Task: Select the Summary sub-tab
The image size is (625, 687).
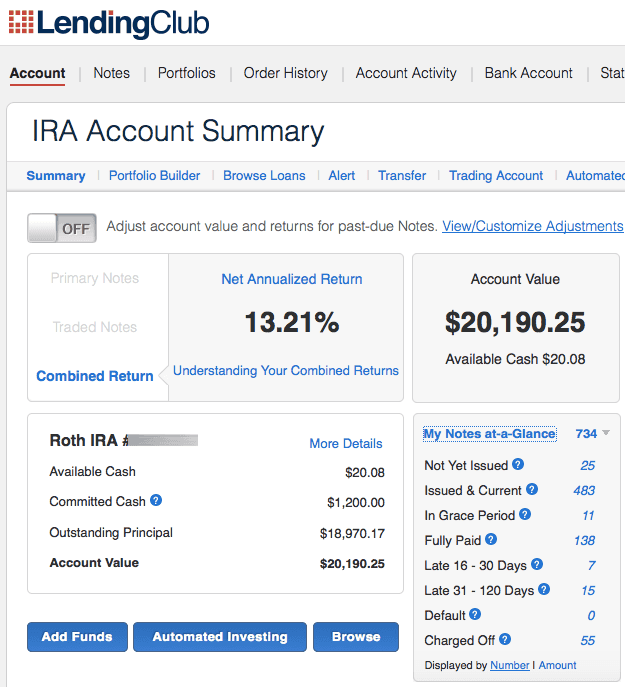Action: coord(56,176)
